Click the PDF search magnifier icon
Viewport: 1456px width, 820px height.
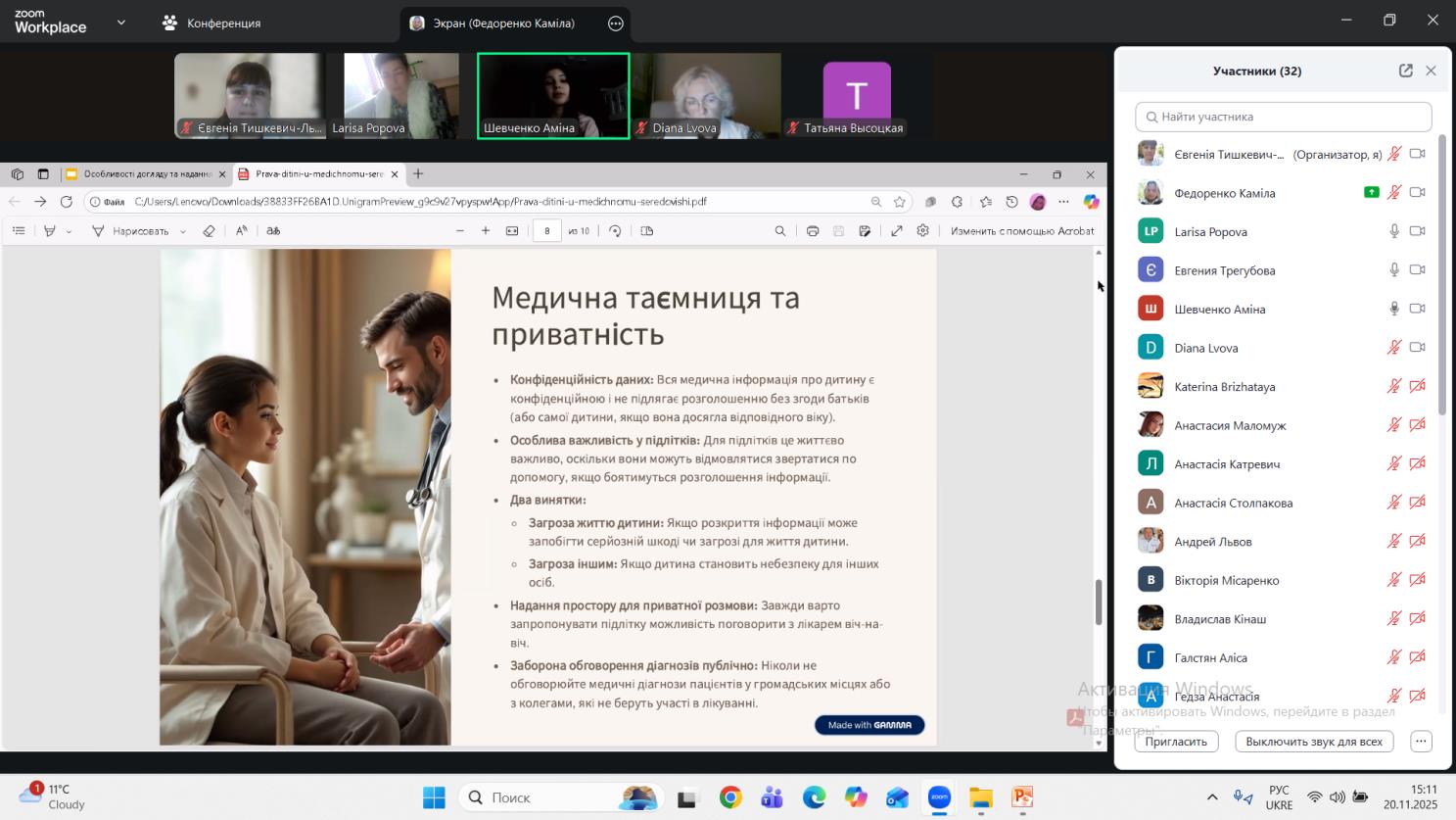(779, 231)
